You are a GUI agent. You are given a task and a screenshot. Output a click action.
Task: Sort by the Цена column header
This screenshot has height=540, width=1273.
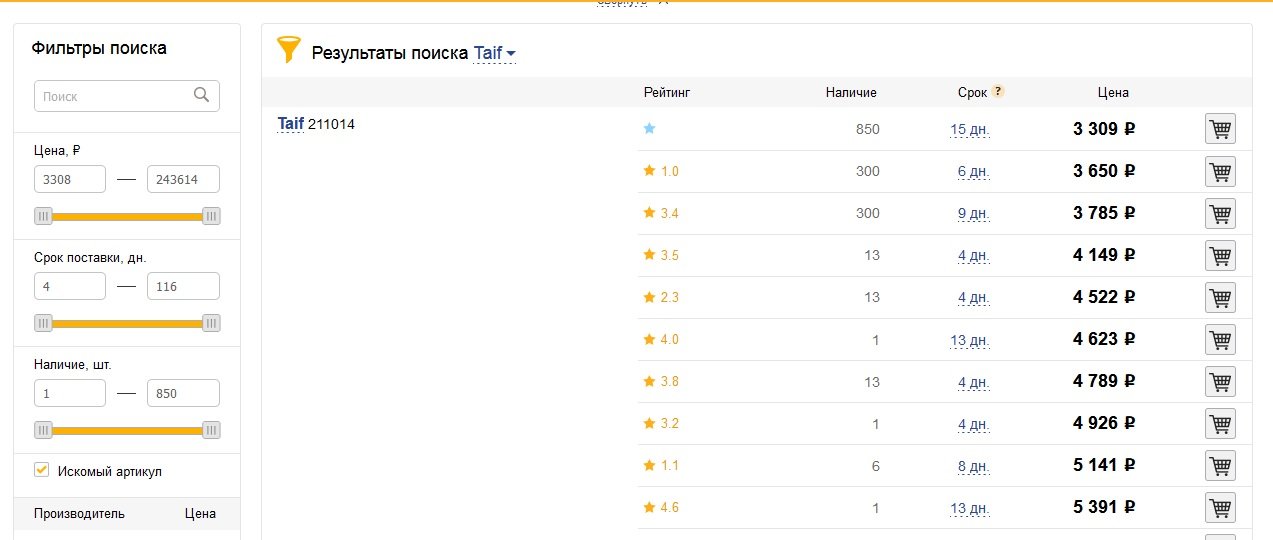(1113, 92)
